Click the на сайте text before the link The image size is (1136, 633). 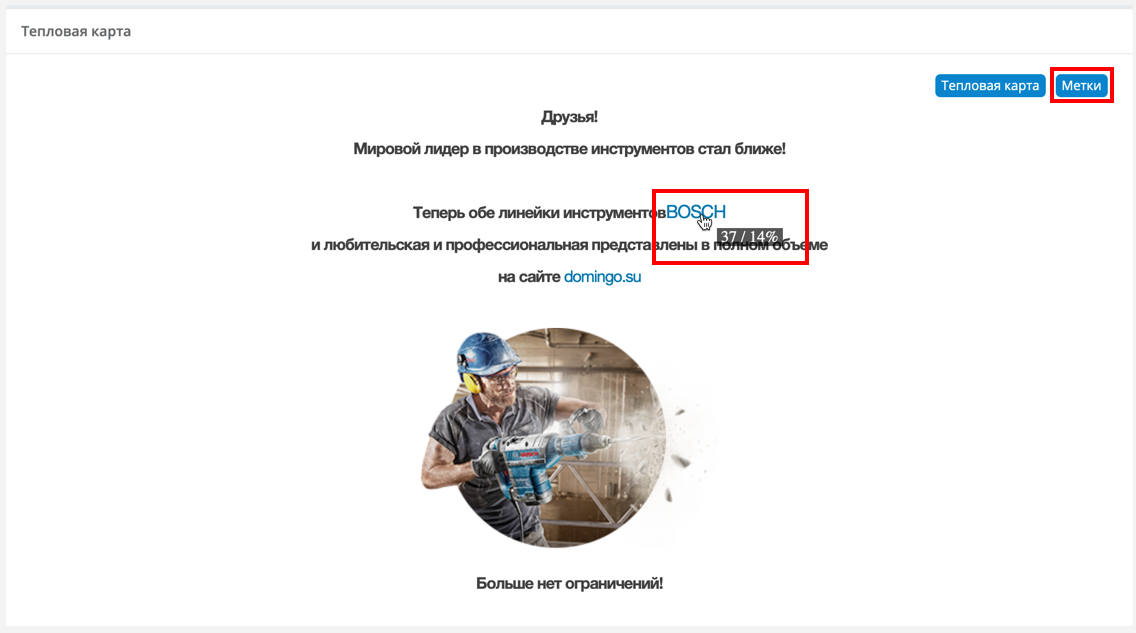(529, 277)
